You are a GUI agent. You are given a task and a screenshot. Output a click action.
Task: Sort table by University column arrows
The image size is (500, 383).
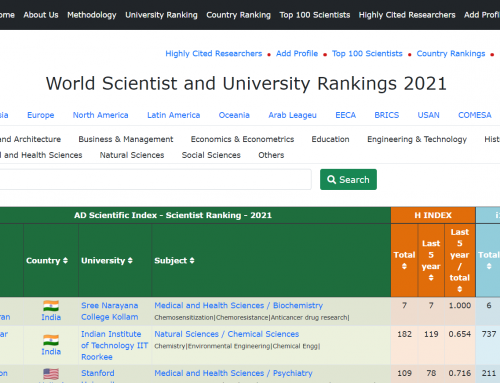(x=130, y=261)
